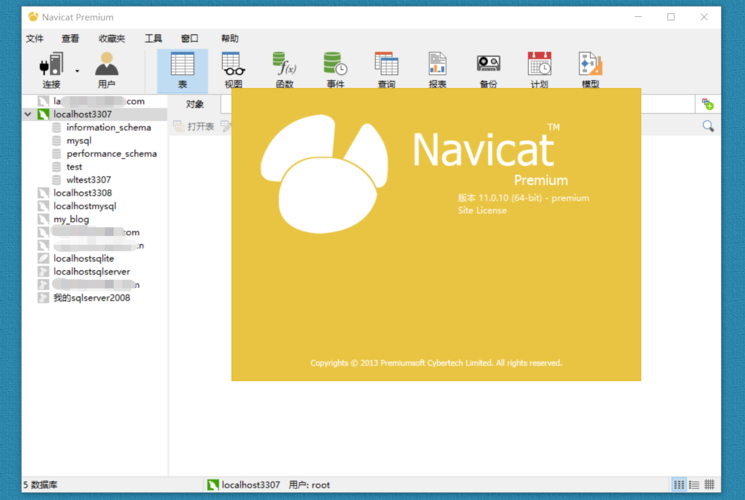Select the mysql database
The width and height of the screenshot is (745, 500).
tap(79, 141)
